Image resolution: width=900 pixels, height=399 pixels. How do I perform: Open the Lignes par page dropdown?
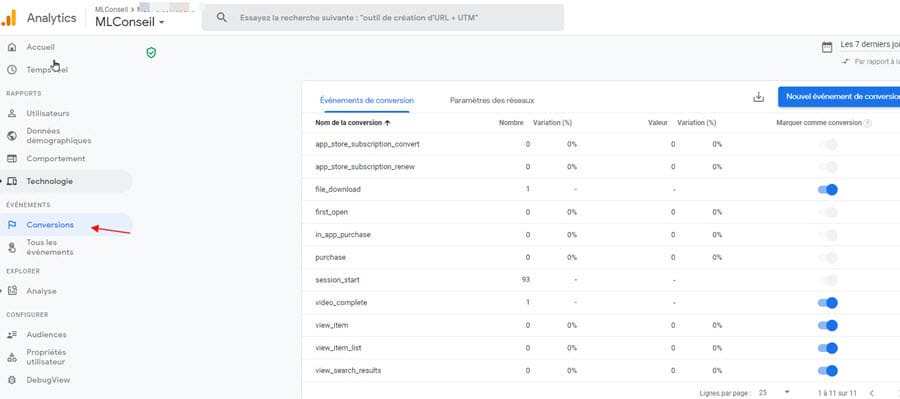click(774, 393)
